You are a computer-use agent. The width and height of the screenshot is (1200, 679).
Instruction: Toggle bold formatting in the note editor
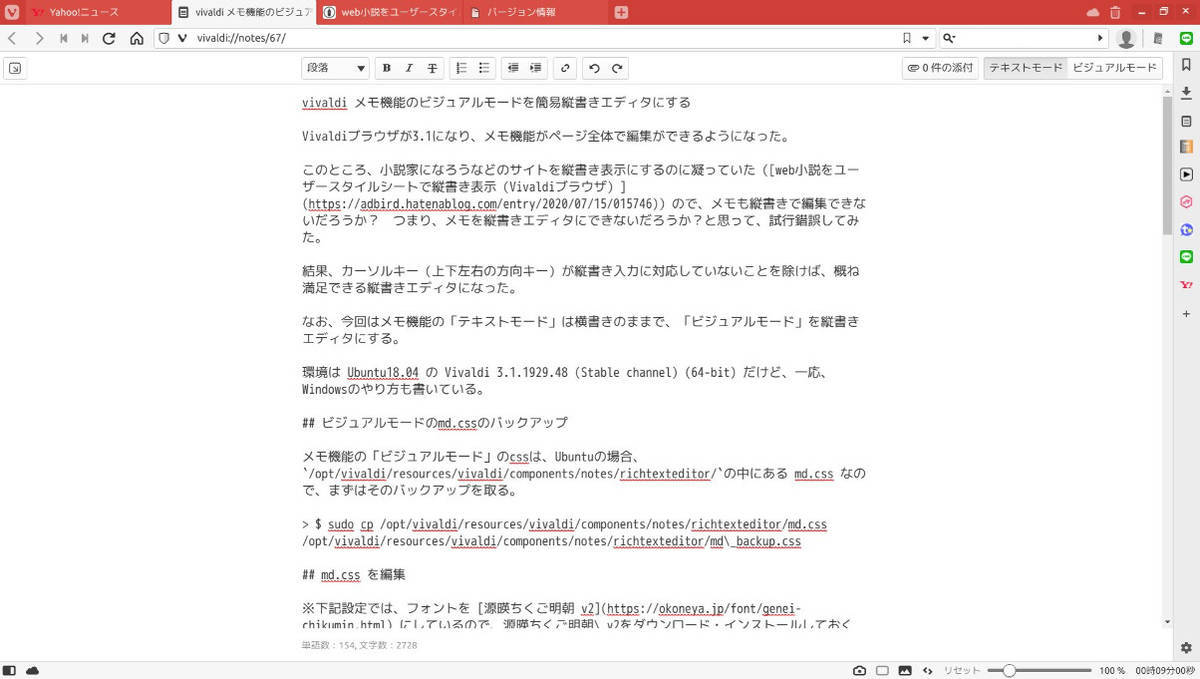[x=386, y=68]
